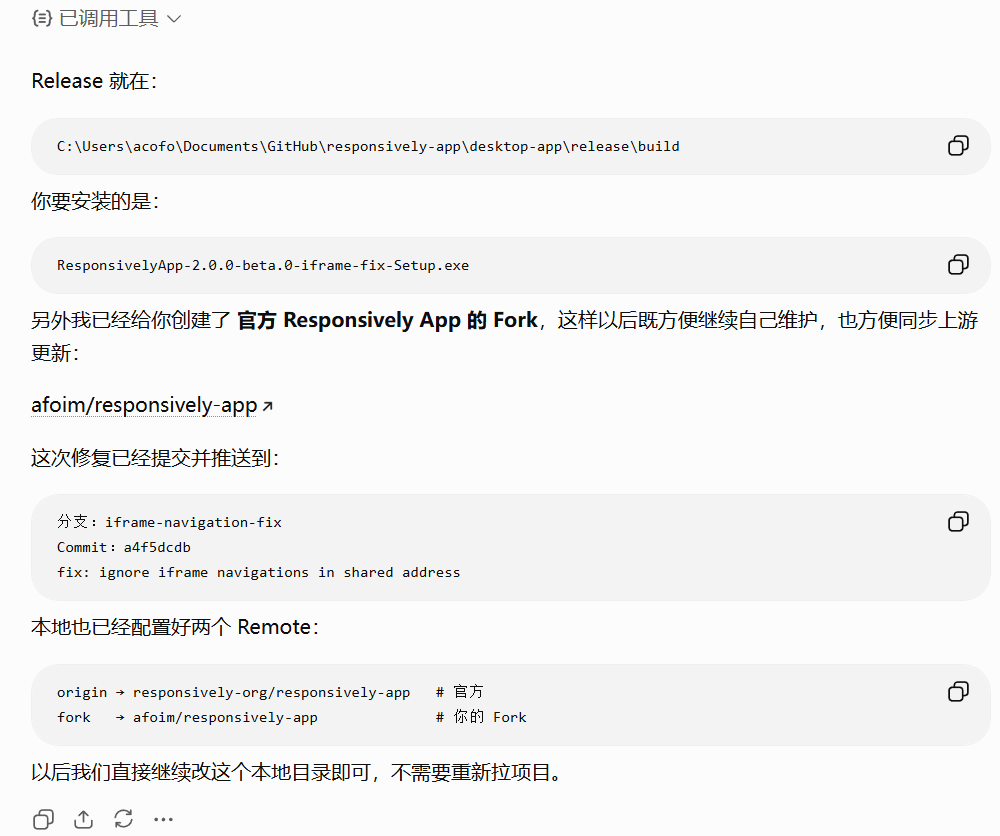Image resolution: width=1000 pixels, height=836 pixels.
Task: Copy the origin and fork remotes block
Action: (x=958, y=691)
